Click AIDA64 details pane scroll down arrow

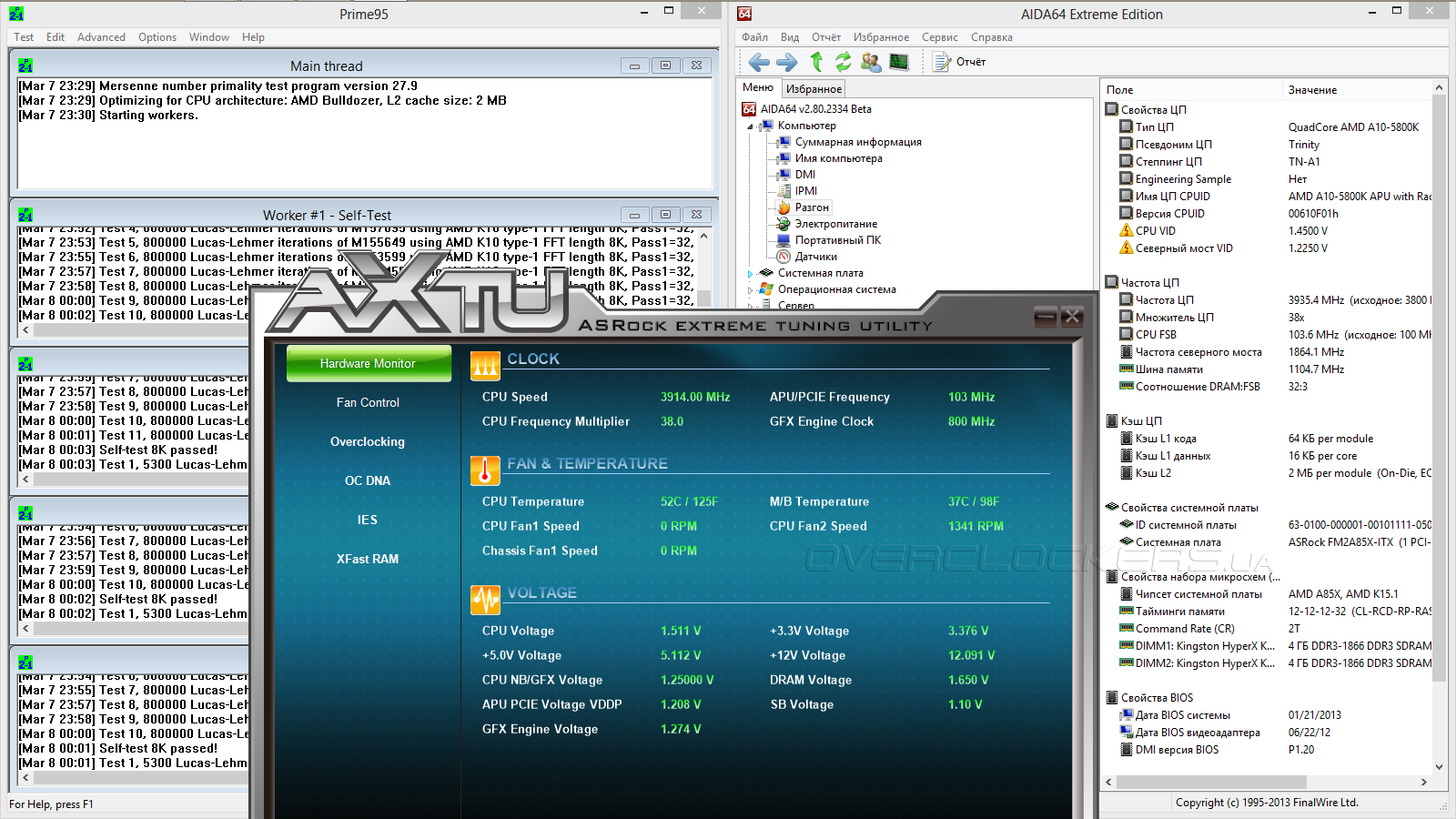click(x=1439, y=767)
